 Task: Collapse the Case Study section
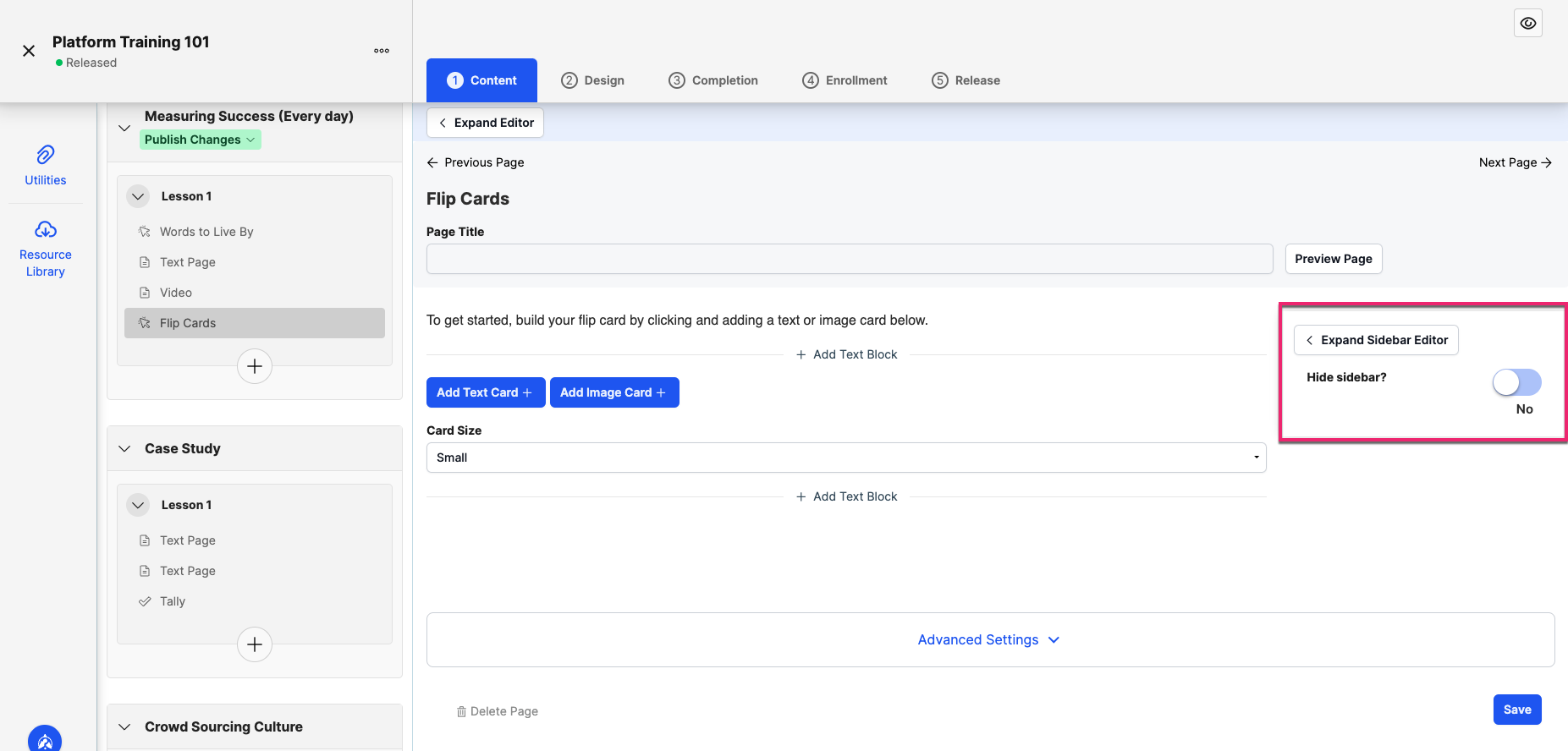tap(124, 448)
